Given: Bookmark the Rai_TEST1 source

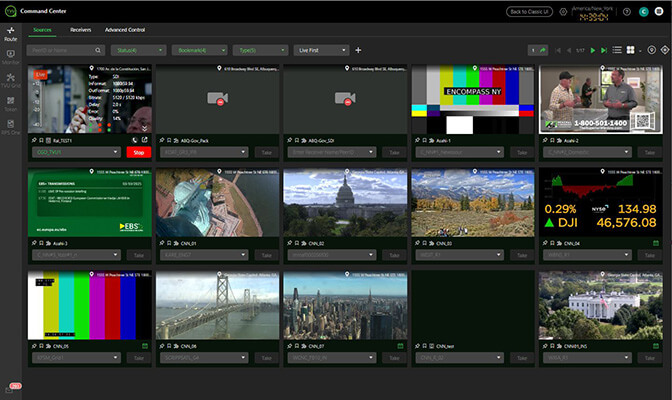Looking at the screenshot, I should tap(41, 140).
